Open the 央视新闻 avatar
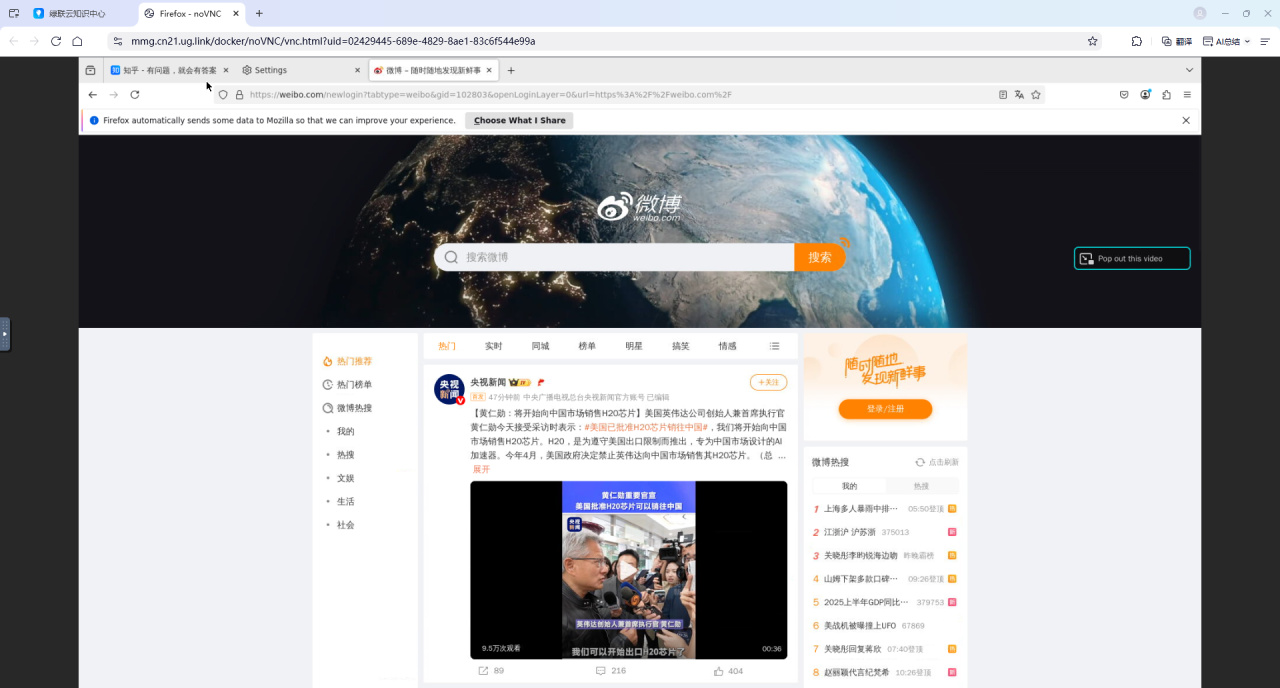Viewport: 1280px width, 688px height. tap(449, 389)
